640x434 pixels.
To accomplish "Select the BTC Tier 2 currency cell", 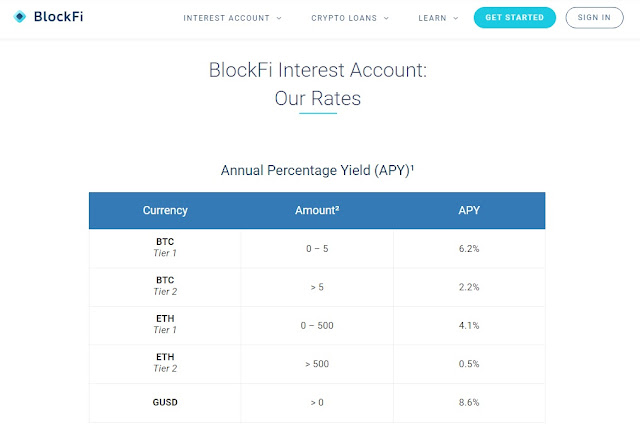I will [x=165, y=286].
